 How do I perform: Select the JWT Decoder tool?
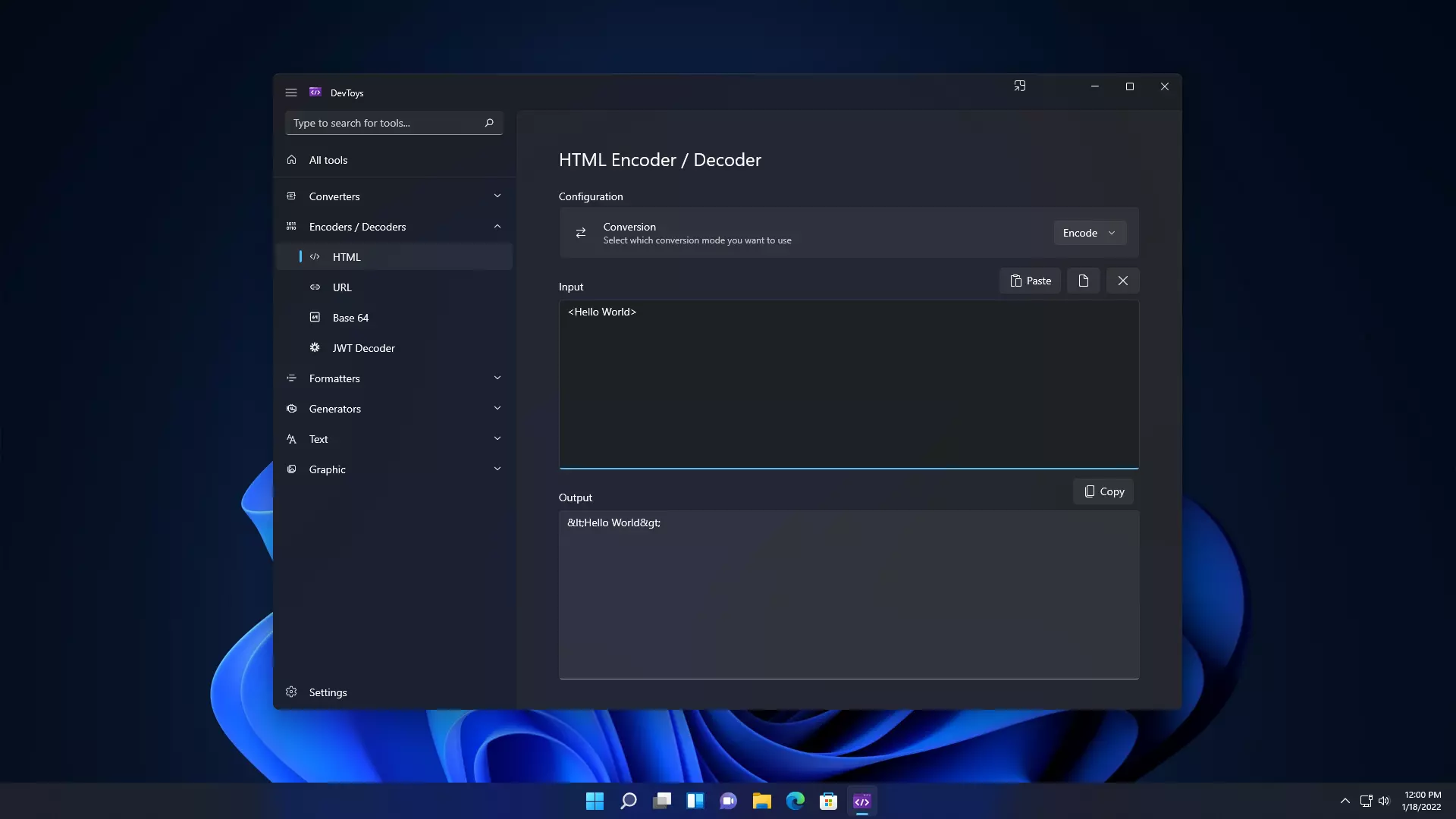pos(363,347)
